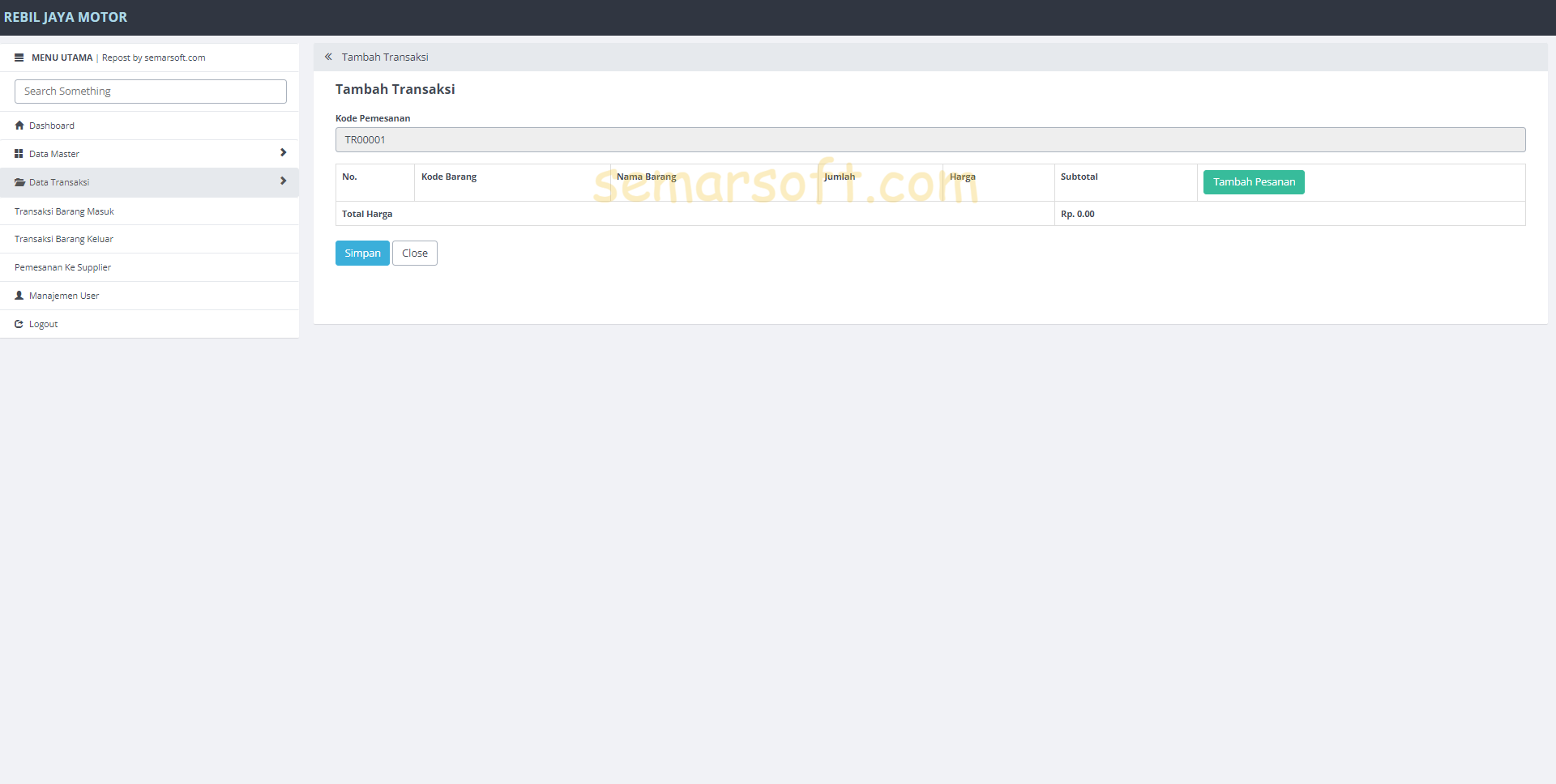Screen dimensions: 1556x784
Task: Open Transaksi Barang Masuk
Action: click(64, 211)
